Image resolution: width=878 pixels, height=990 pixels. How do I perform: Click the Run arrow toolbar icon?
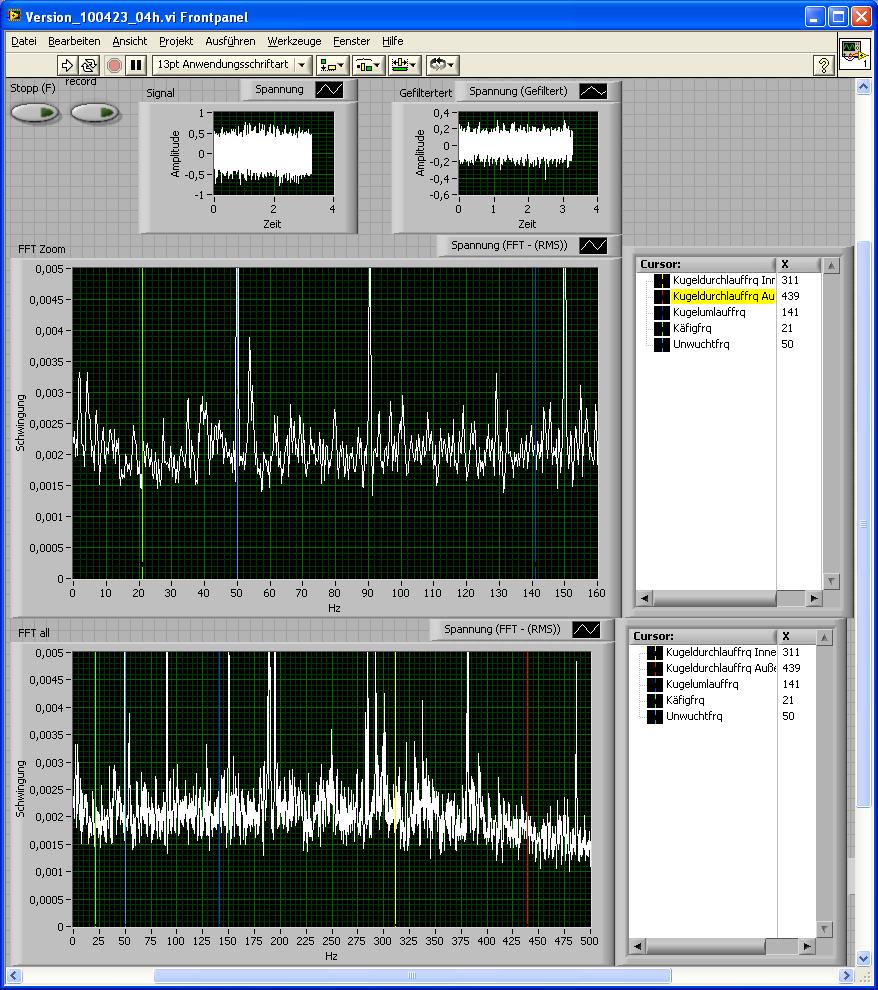pyautogui.click(x=67, y=65)
